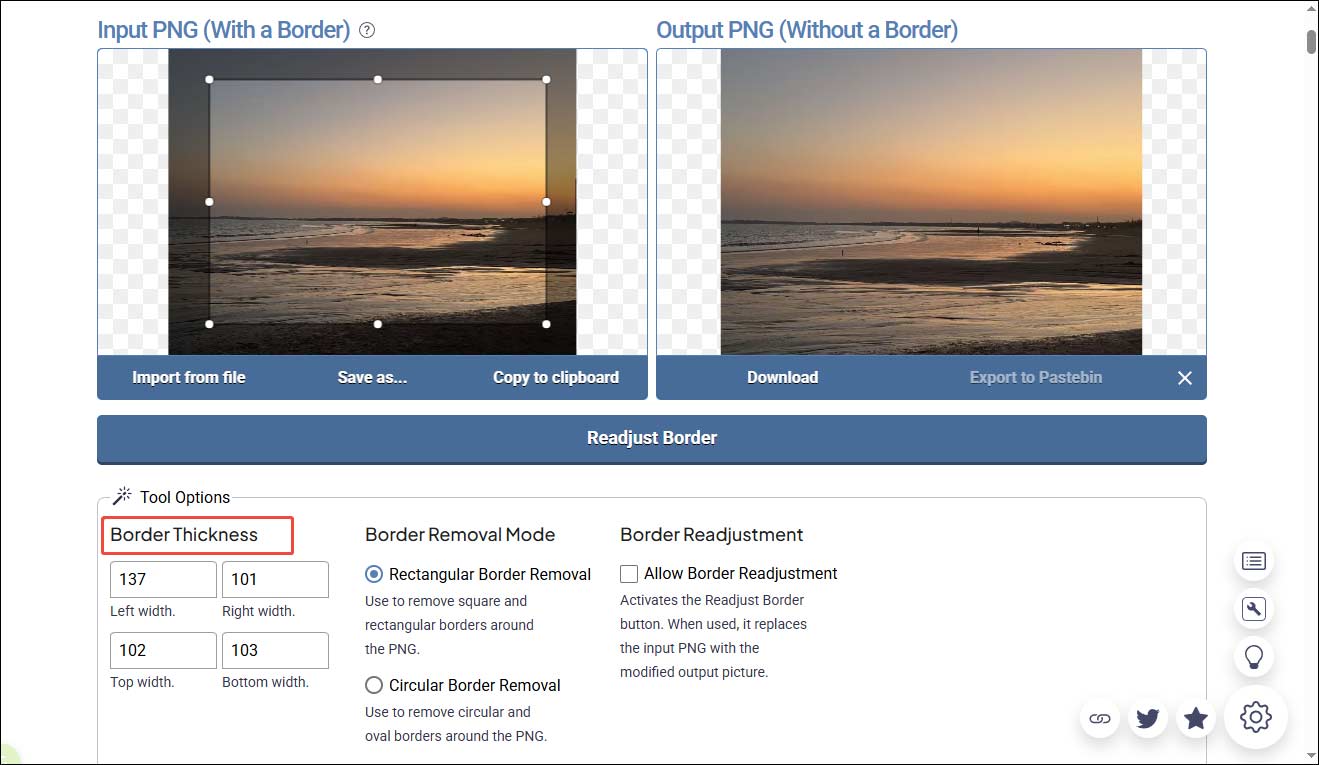Import a PNG from file
The height and width of the screenshot is (765, 1319).
188,377
